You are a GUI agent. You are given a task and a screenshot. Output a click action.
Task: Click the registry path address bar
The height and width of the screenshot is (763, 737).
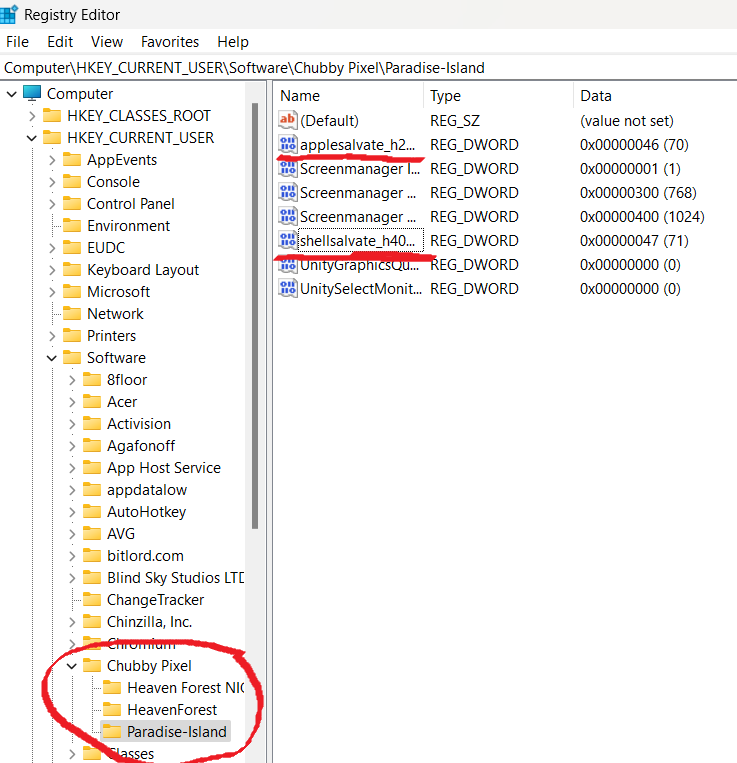[368, 68]
